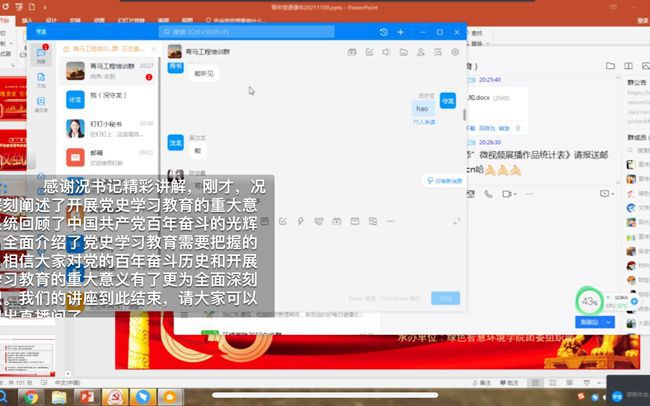Viewport: 650px width, 406px height.
Task: Click the plus icon to start new chat
Action: [401, 32]
